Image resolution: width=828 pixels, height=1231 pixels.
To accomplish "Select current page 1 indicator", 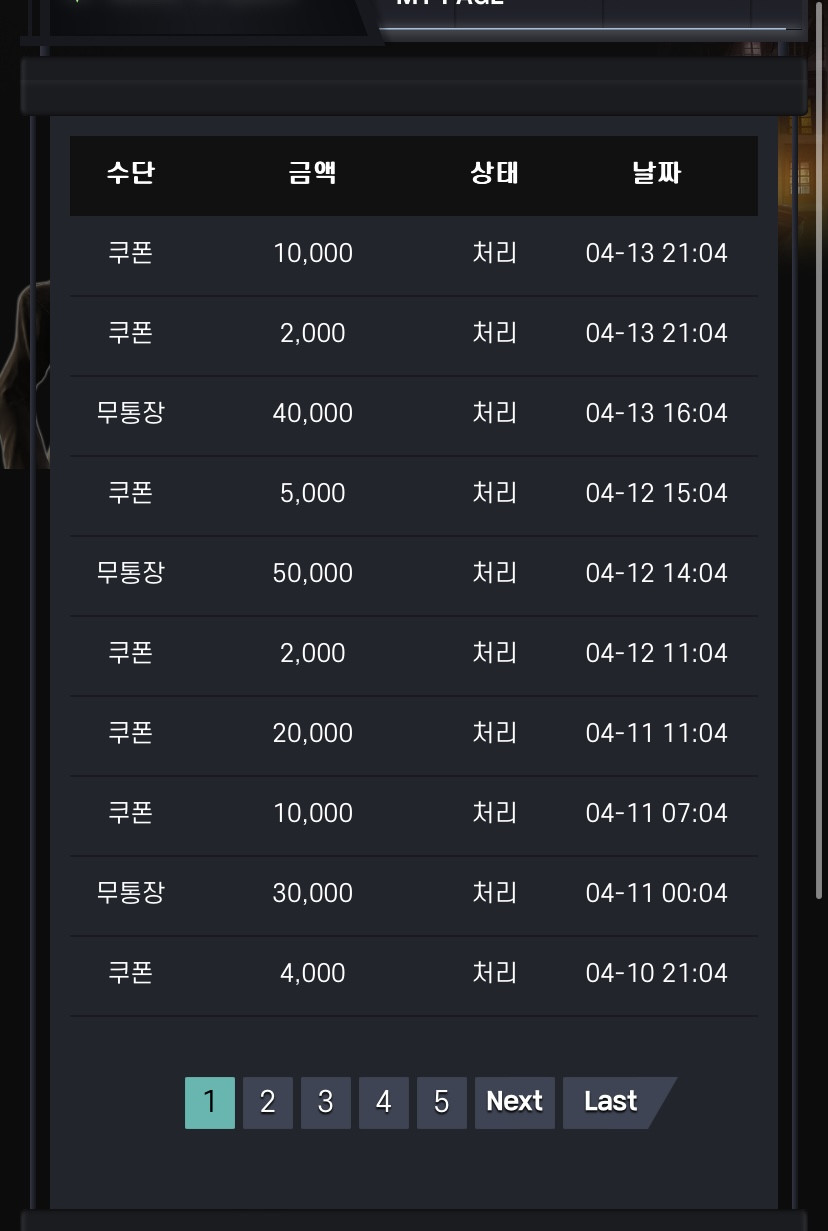I will (210, 1102).
